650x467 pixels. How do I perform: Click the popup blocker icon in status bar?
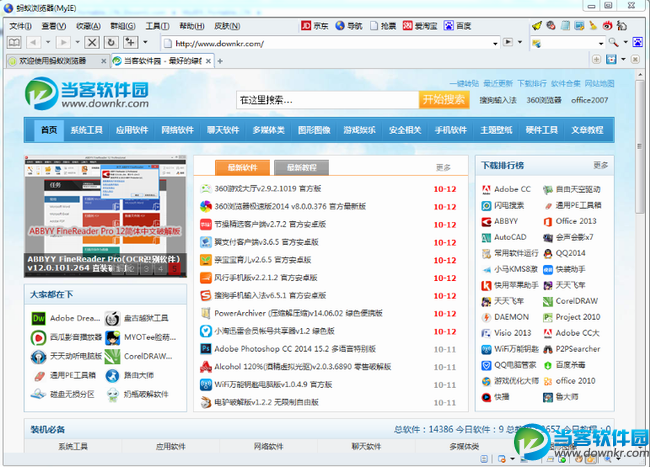tap(502, 459)
